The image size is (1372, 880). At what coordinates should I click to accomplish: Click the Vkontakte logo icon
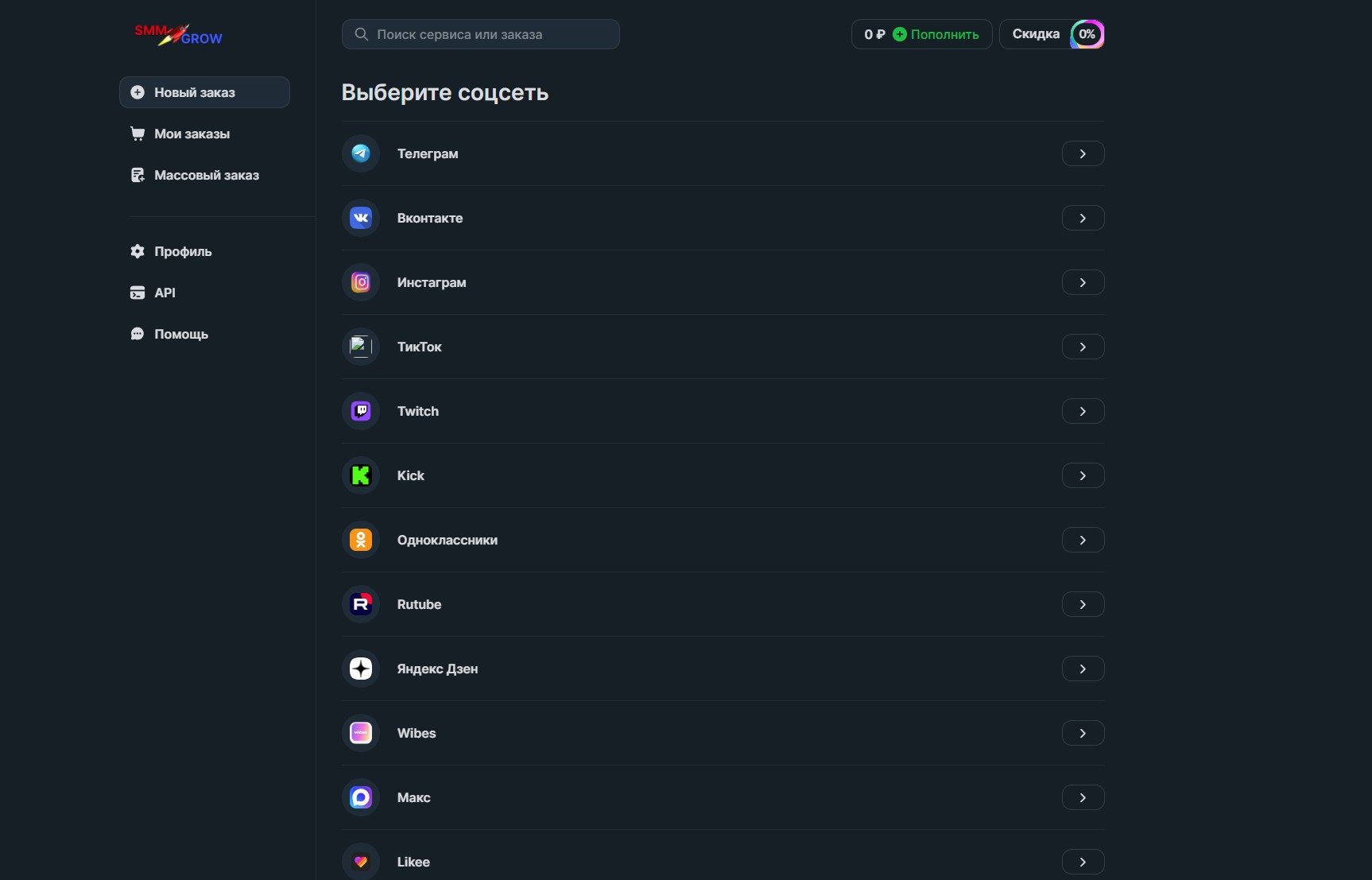361,218
